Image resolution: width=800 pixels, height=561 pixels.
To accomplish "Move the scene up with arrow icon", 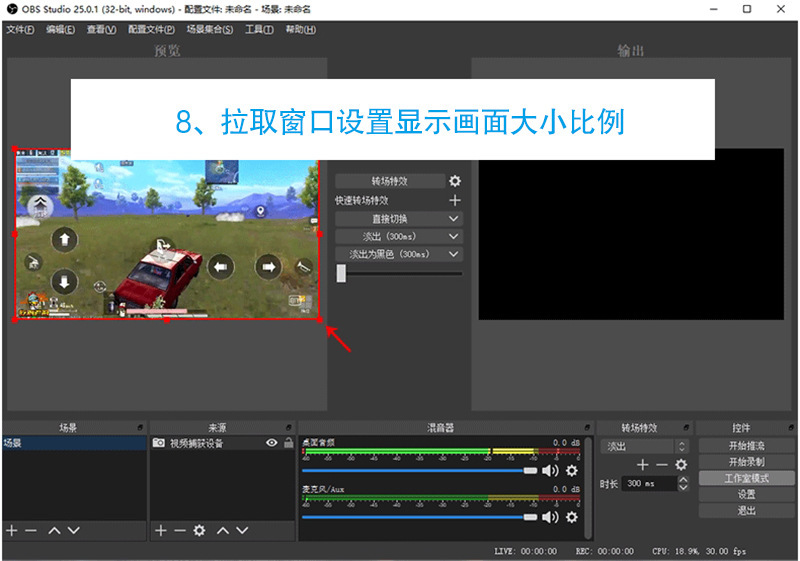I will point(54,531).
